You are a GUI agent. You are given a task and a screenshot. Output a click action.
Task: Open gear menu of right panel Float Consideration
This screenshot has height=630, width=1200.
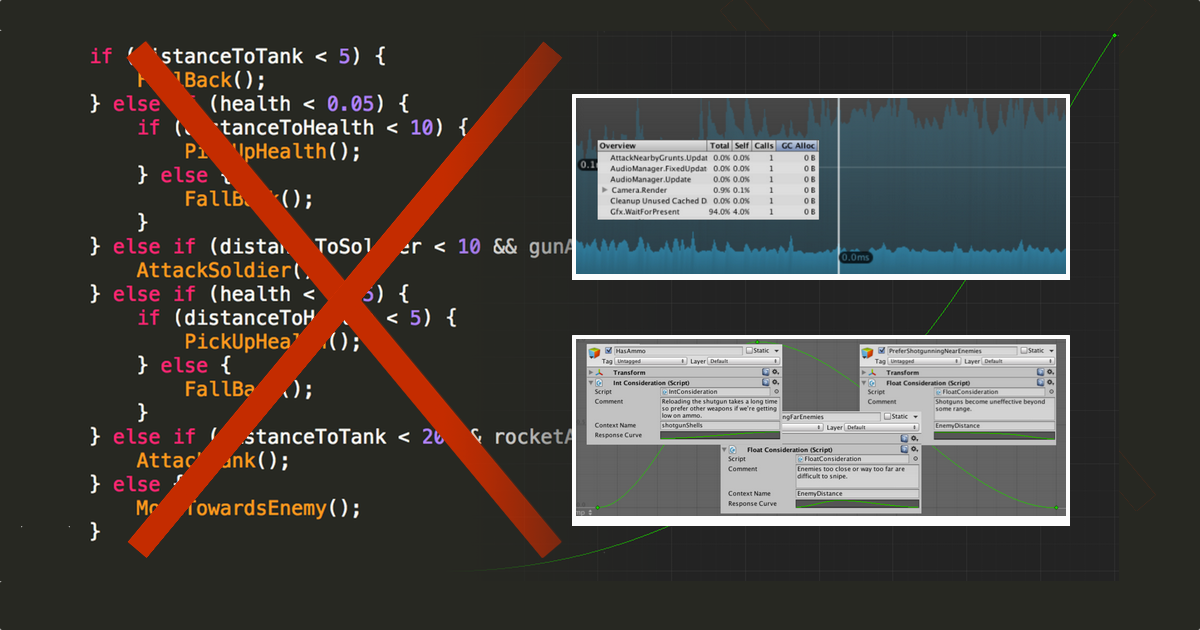coord(1050,382)
